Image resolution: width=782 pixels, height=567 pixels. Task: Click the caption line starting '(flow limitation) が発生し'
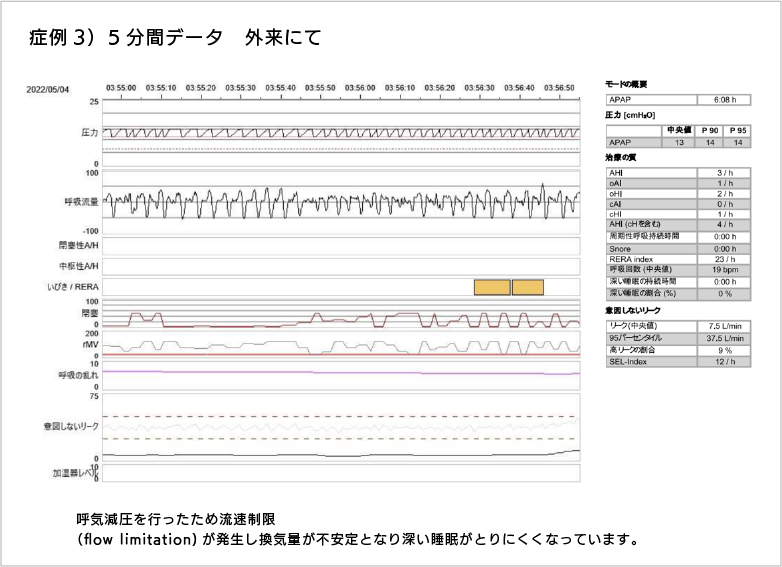357,540
